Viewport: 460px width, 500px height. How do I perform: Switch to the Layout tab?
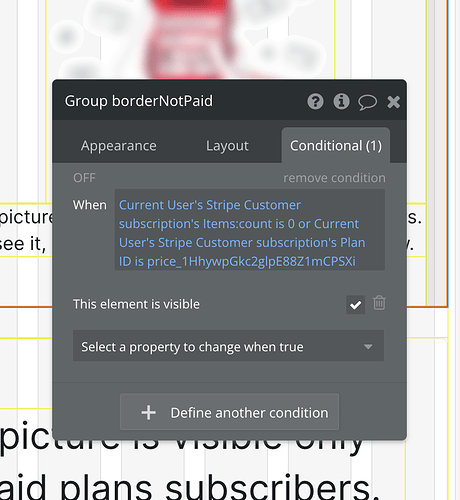point(227,146)
